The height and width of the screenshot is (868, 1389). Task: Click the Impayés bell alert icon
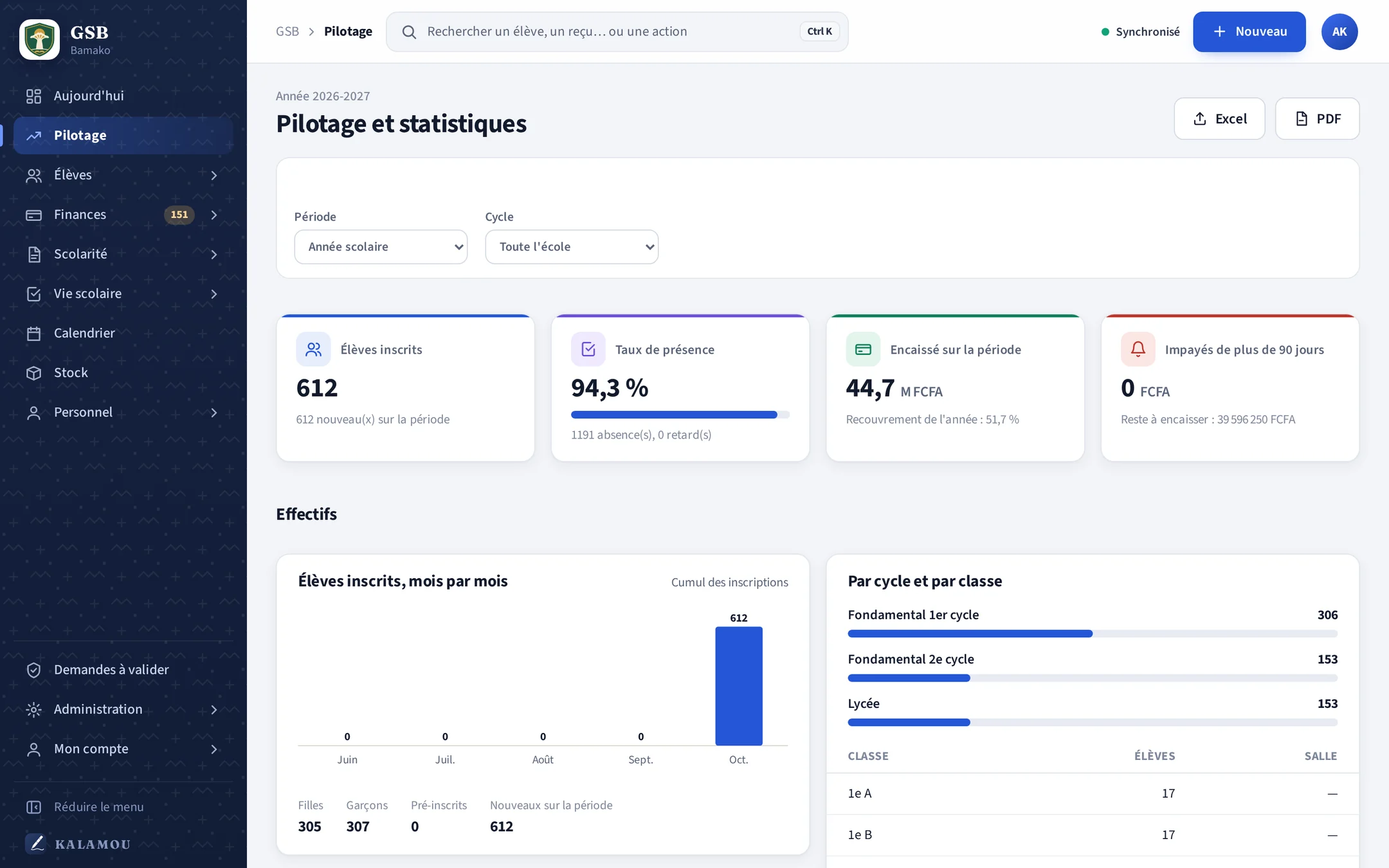1138,349
